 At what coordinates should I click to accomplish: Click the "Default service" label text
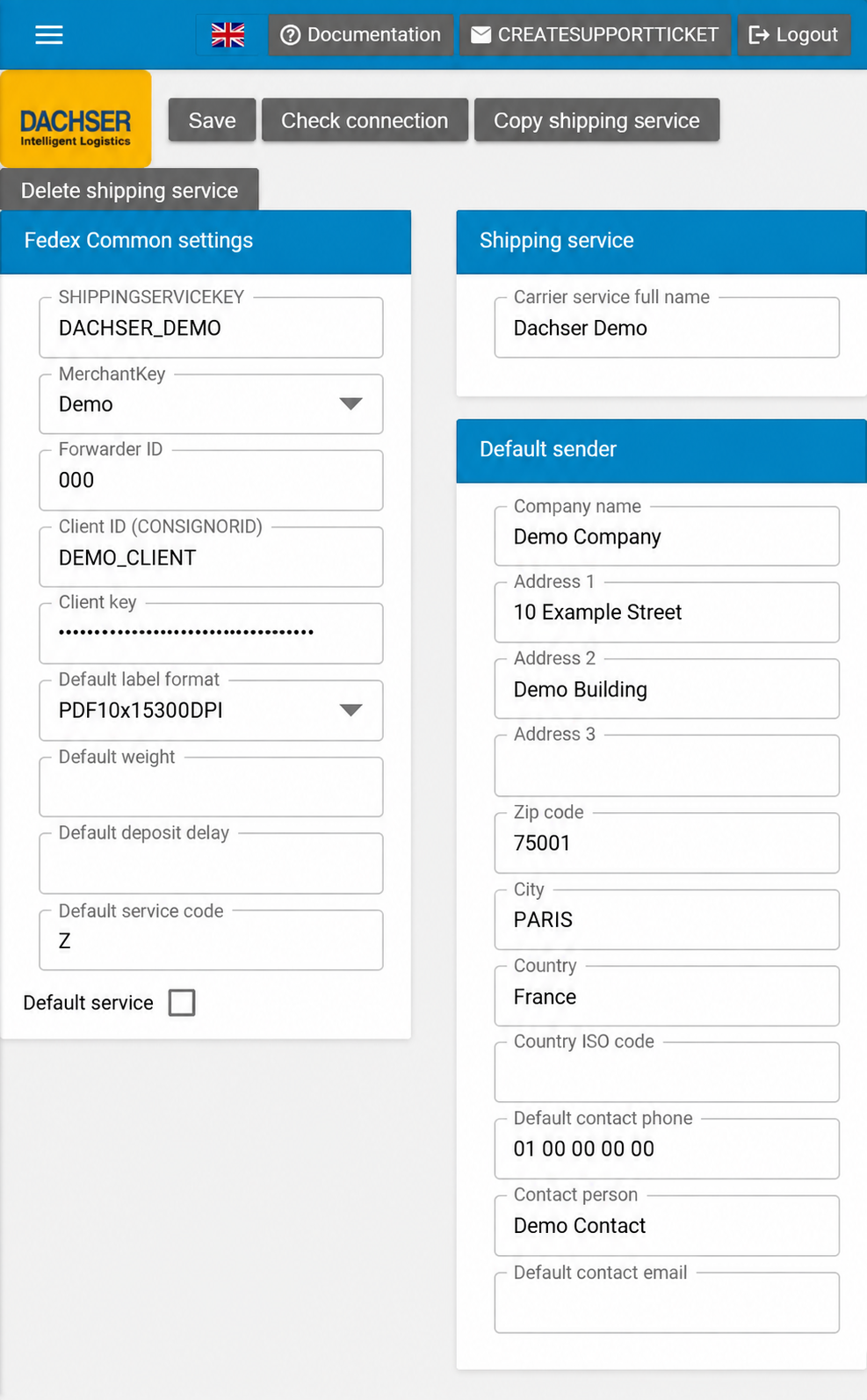[x=88, y=1003]
